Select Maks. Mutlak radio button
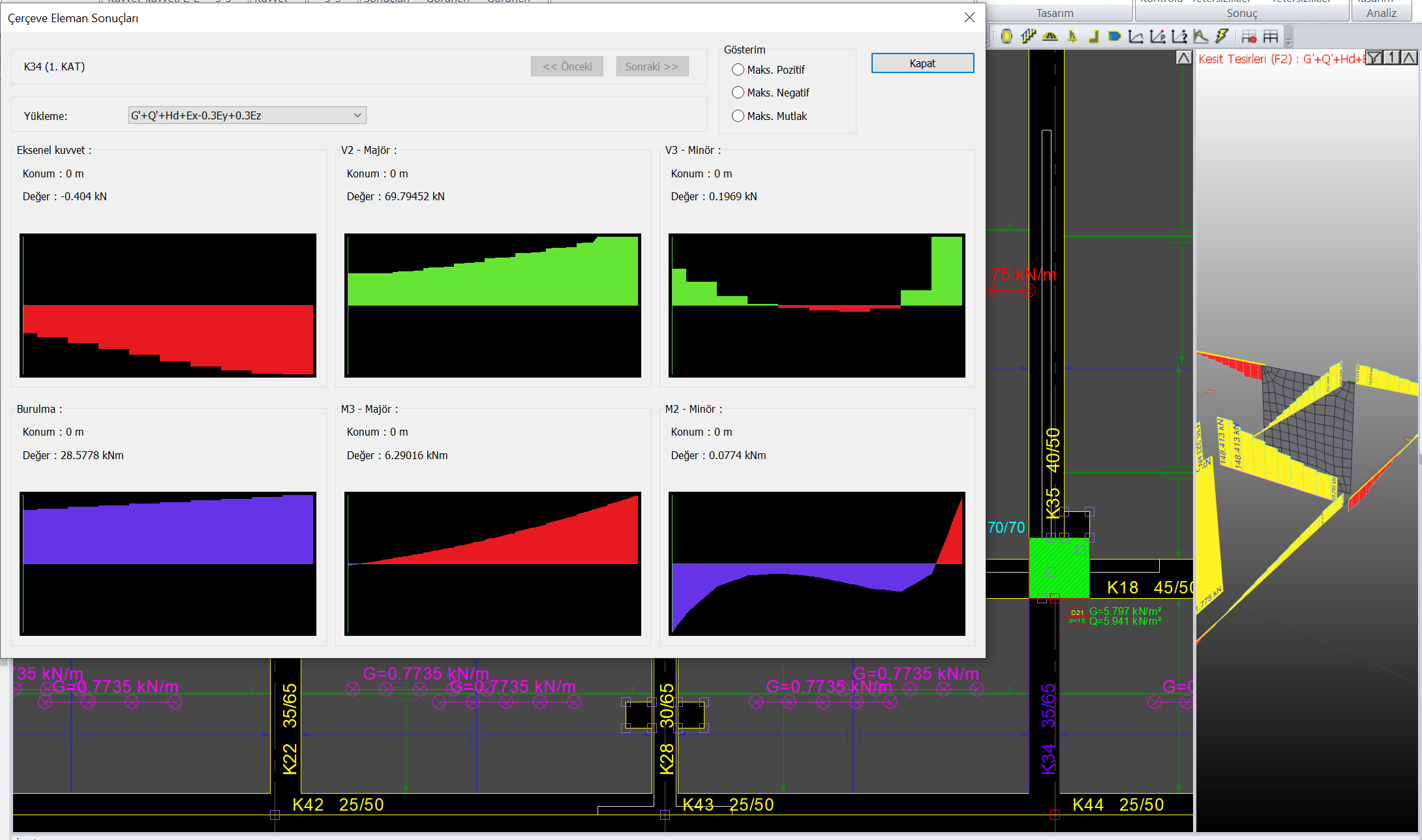This screenshot has width=1422, height=840. pos(738,116)
